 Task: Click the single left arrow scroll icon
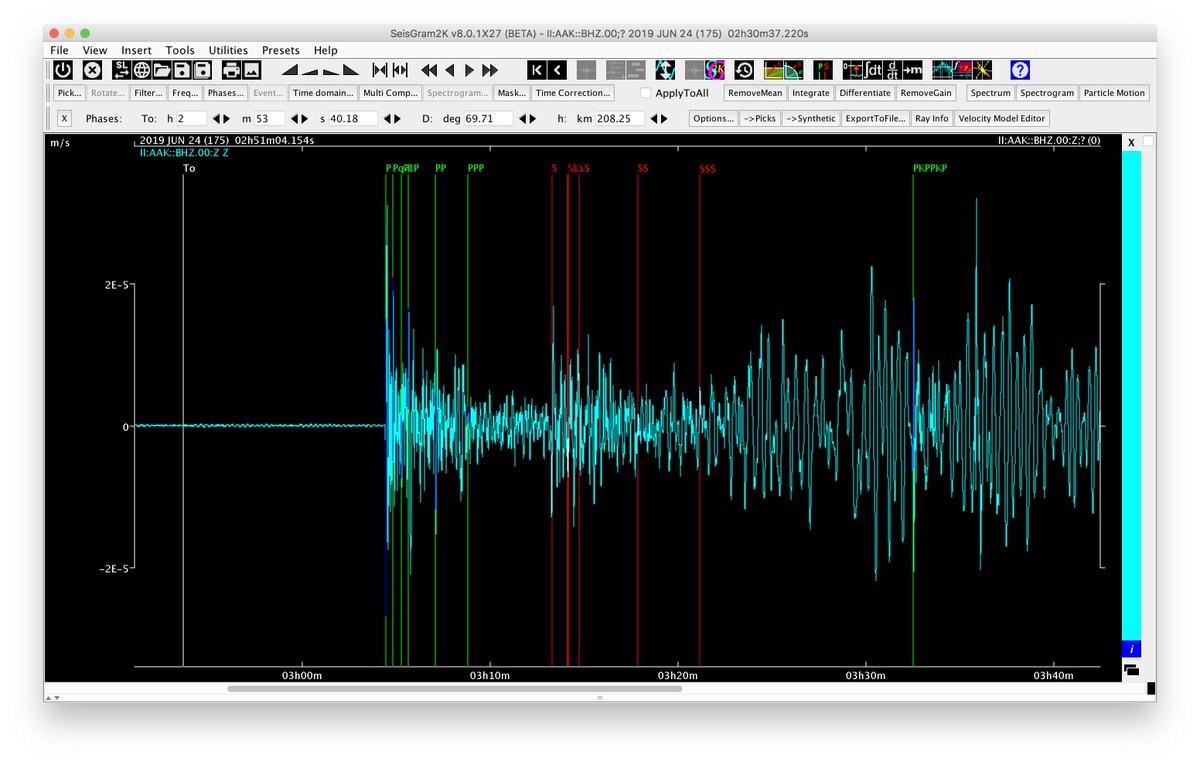pos(450,70)
